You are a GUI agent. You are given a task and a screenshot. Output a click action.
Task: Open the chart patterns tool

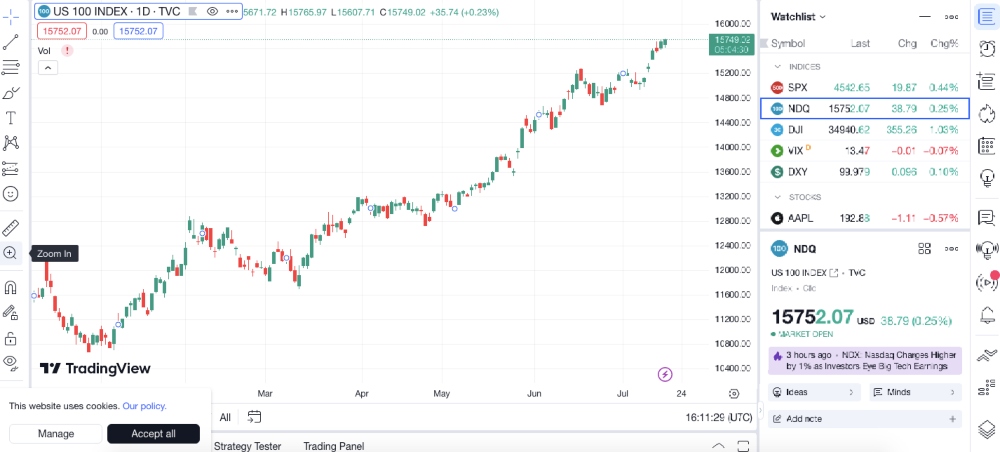click(10, 143)
